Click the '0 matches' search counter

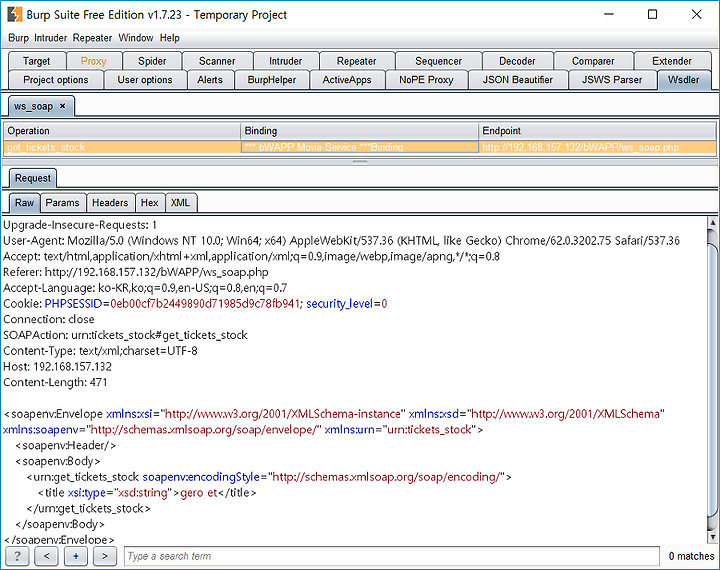(x=691, y=556)
